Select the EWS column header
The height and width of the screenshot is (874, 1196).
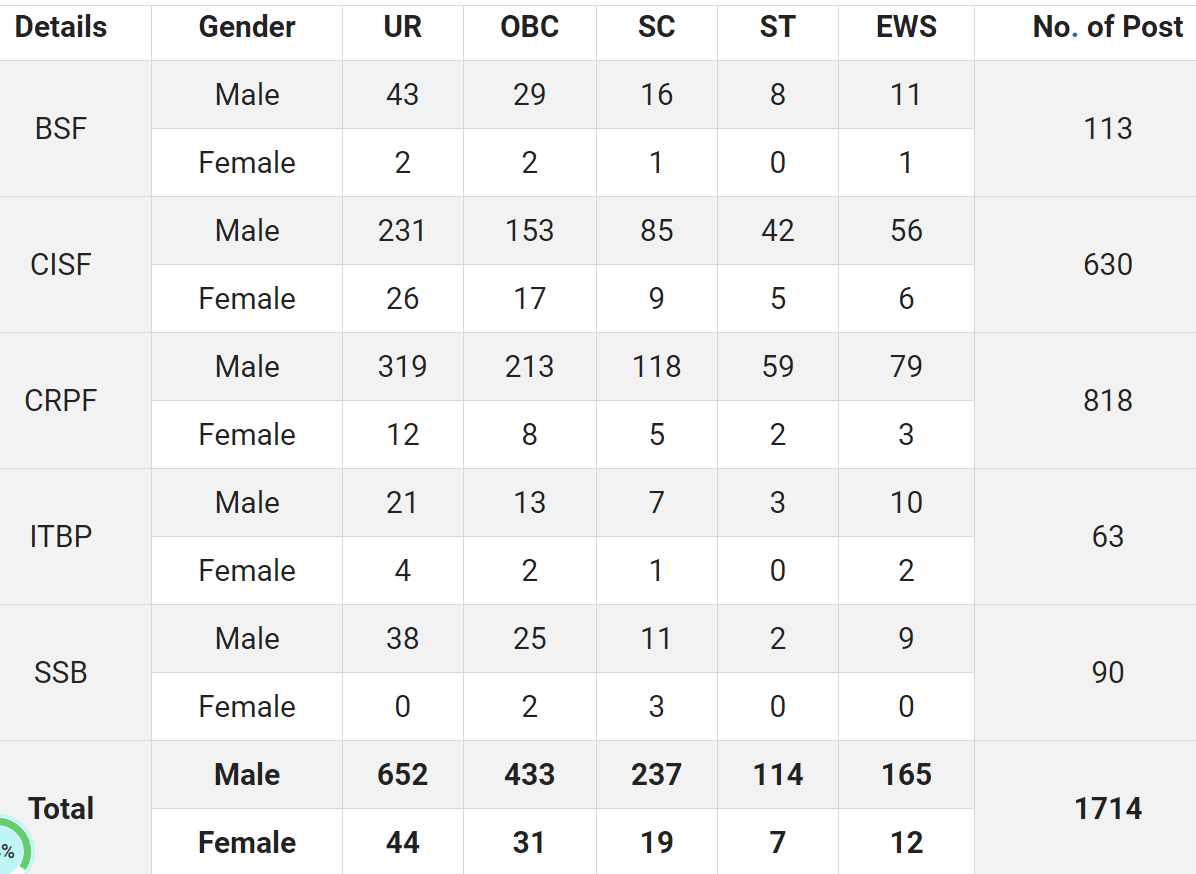point(906,27)
